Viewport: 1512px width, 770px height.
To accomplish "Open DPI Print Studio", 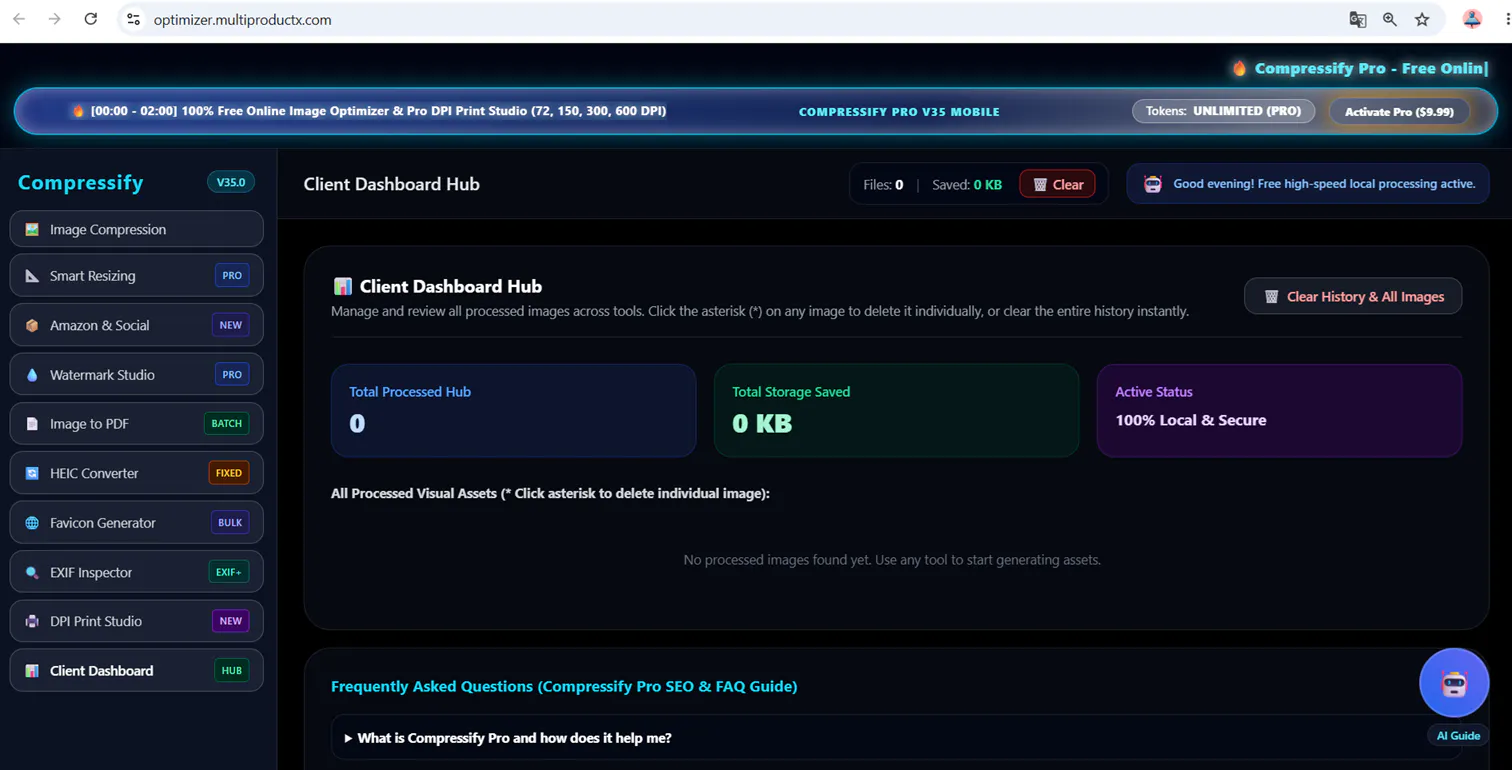I will click(137, 621).
